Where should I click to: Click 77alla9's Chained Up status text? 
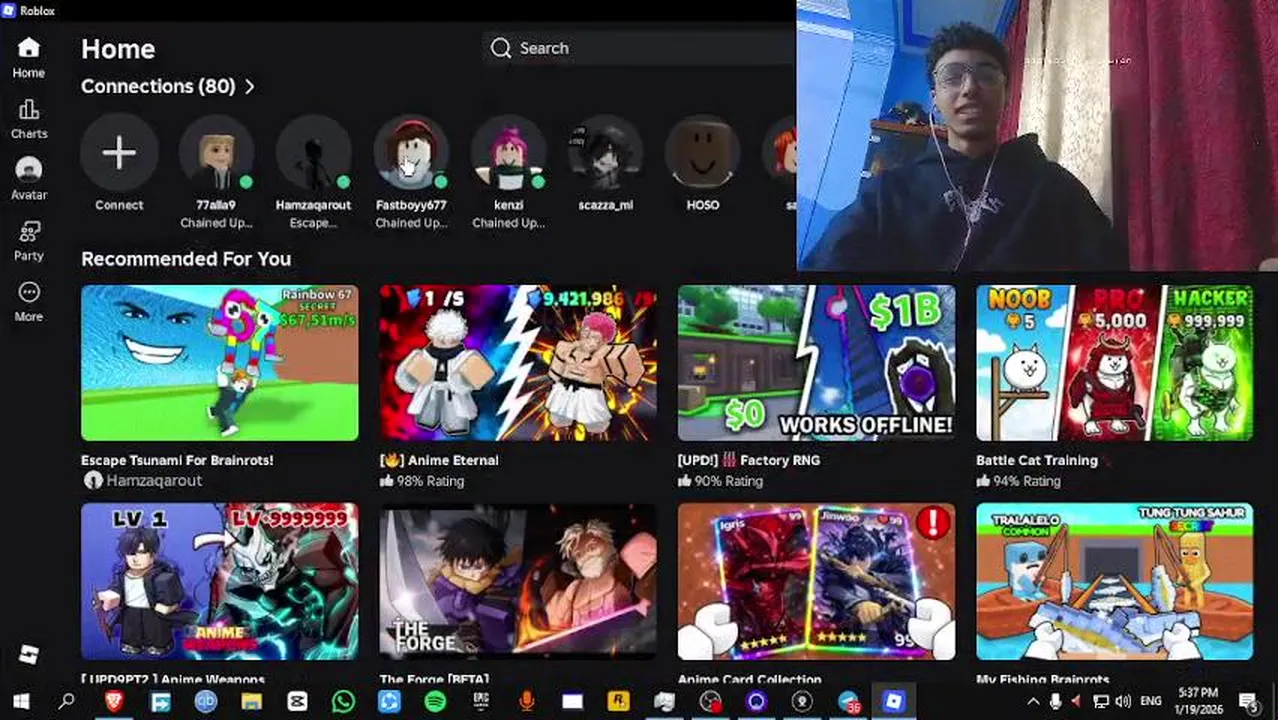coord(216,223)
